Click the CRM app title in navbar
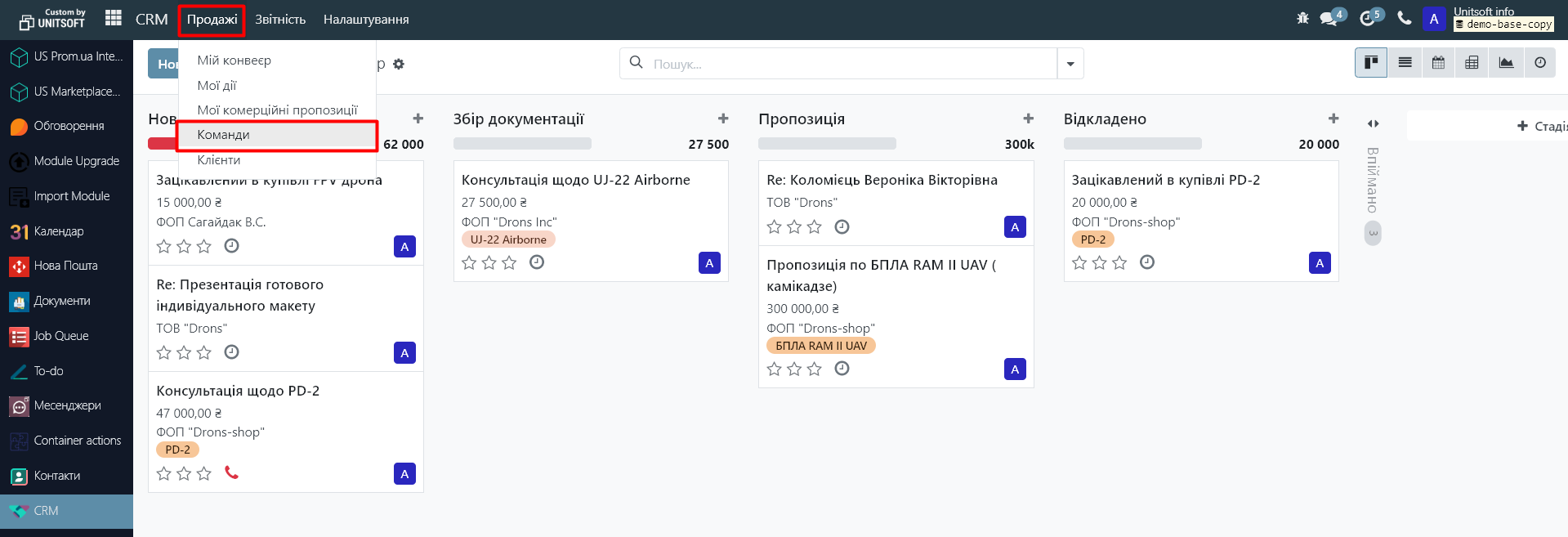Screen dimensions: 1568x537 [151, 19]
